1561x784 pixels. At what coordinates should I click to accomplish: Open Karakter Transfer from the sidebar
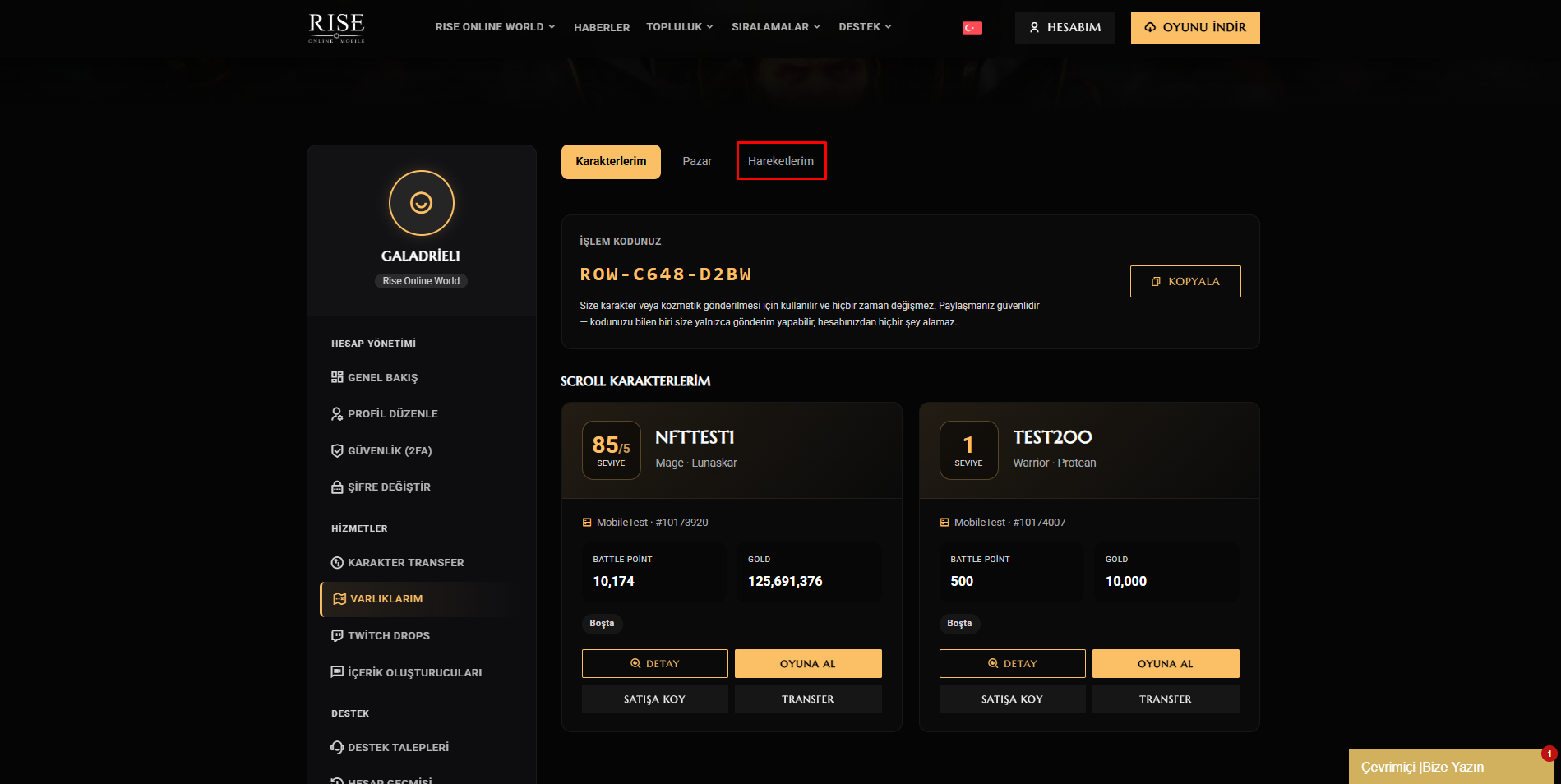point(398,563)
